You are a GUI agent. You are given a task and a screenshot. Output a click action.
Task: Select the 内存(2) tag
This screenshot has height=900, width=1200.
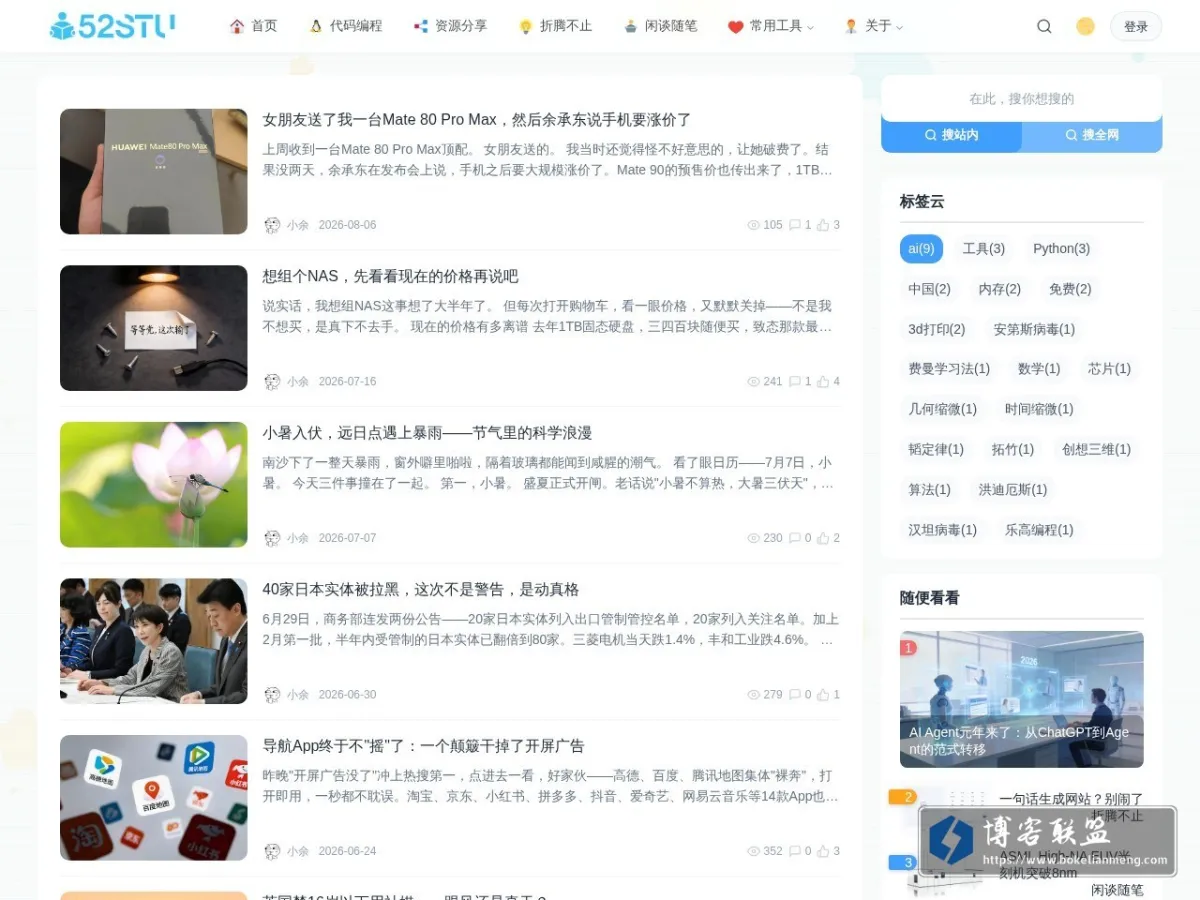click(999, 289)
